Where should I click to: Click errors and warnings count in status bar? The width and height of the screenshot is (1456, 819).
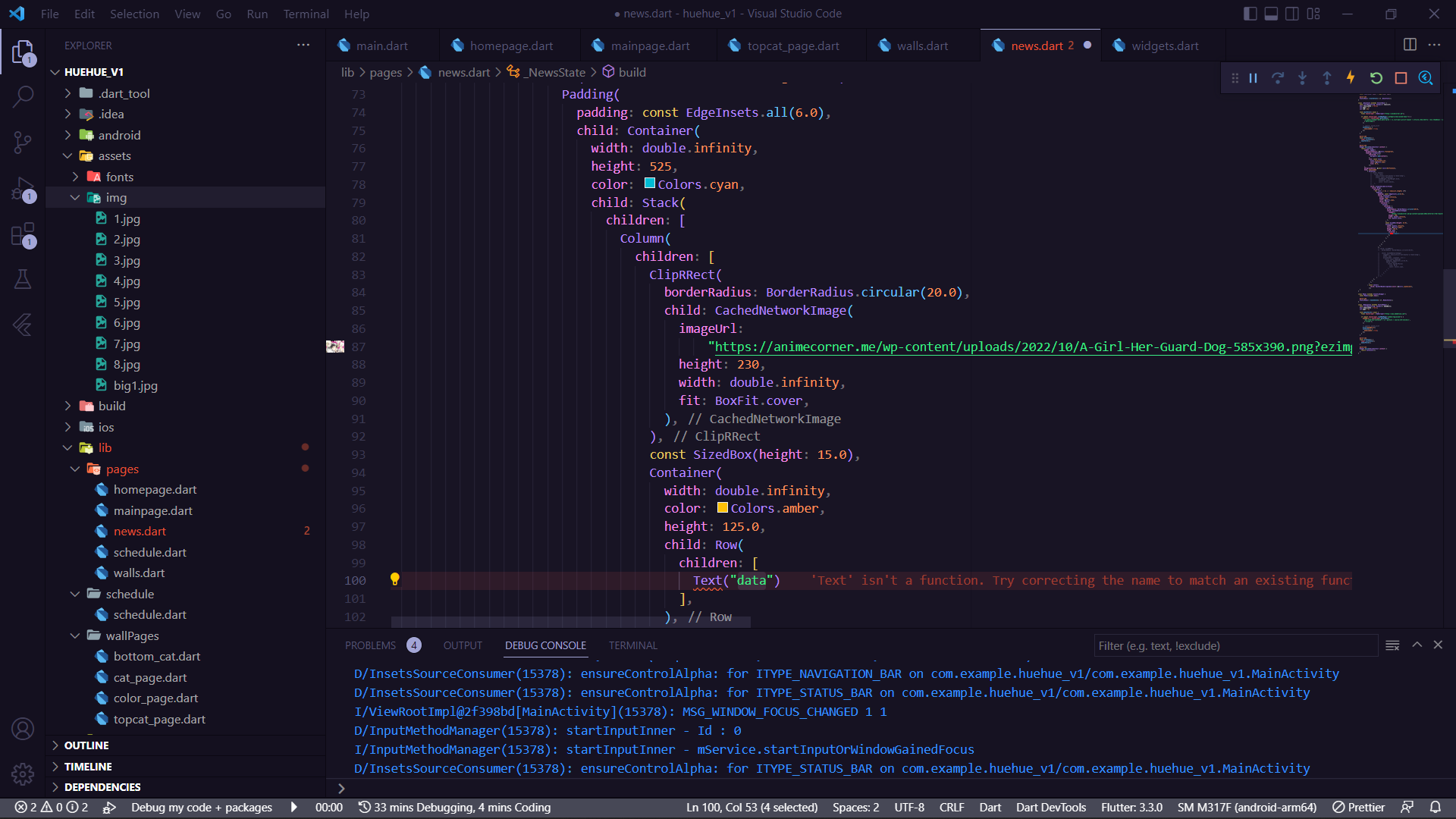coord(52,808)
